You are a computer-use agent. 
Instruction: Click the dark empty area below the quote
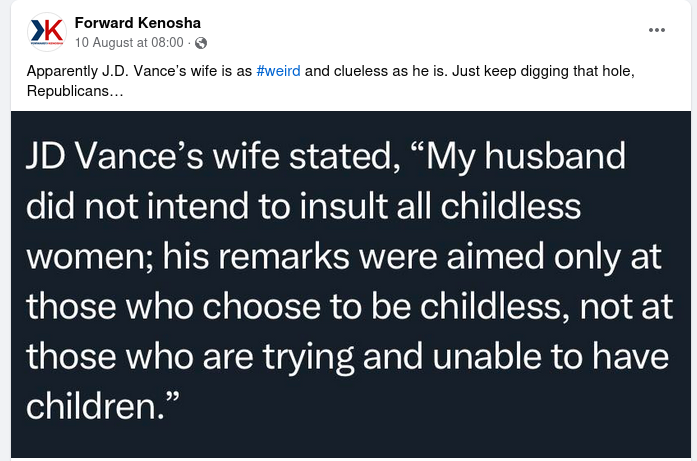point(400,440)
